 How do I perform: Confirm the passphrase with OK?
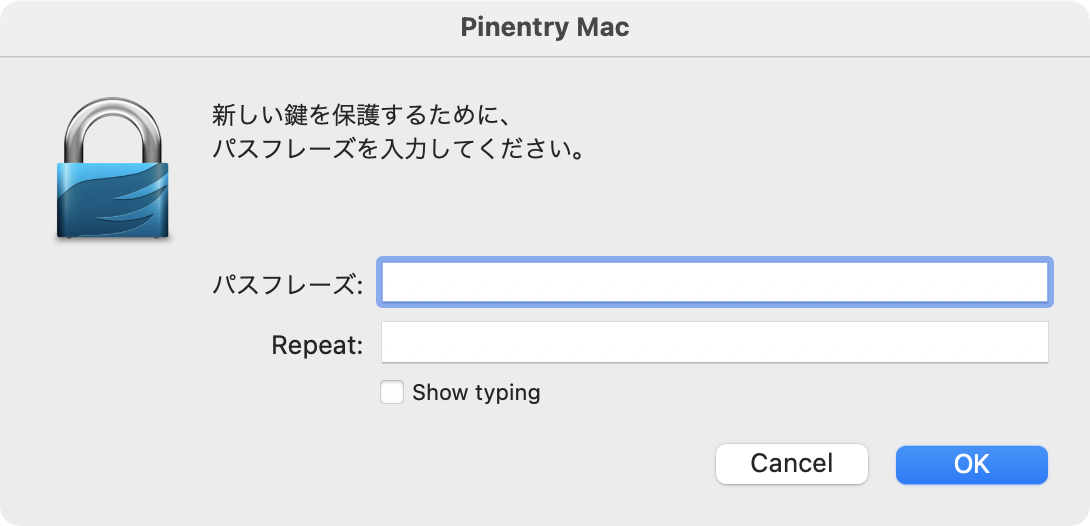pos(971,464)
